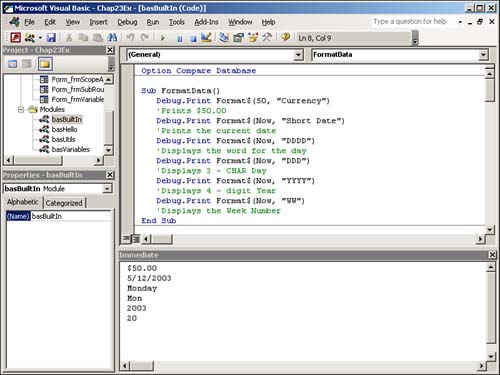Close the Project explorer pane
500x375 pixels.
tap(110, 50)
